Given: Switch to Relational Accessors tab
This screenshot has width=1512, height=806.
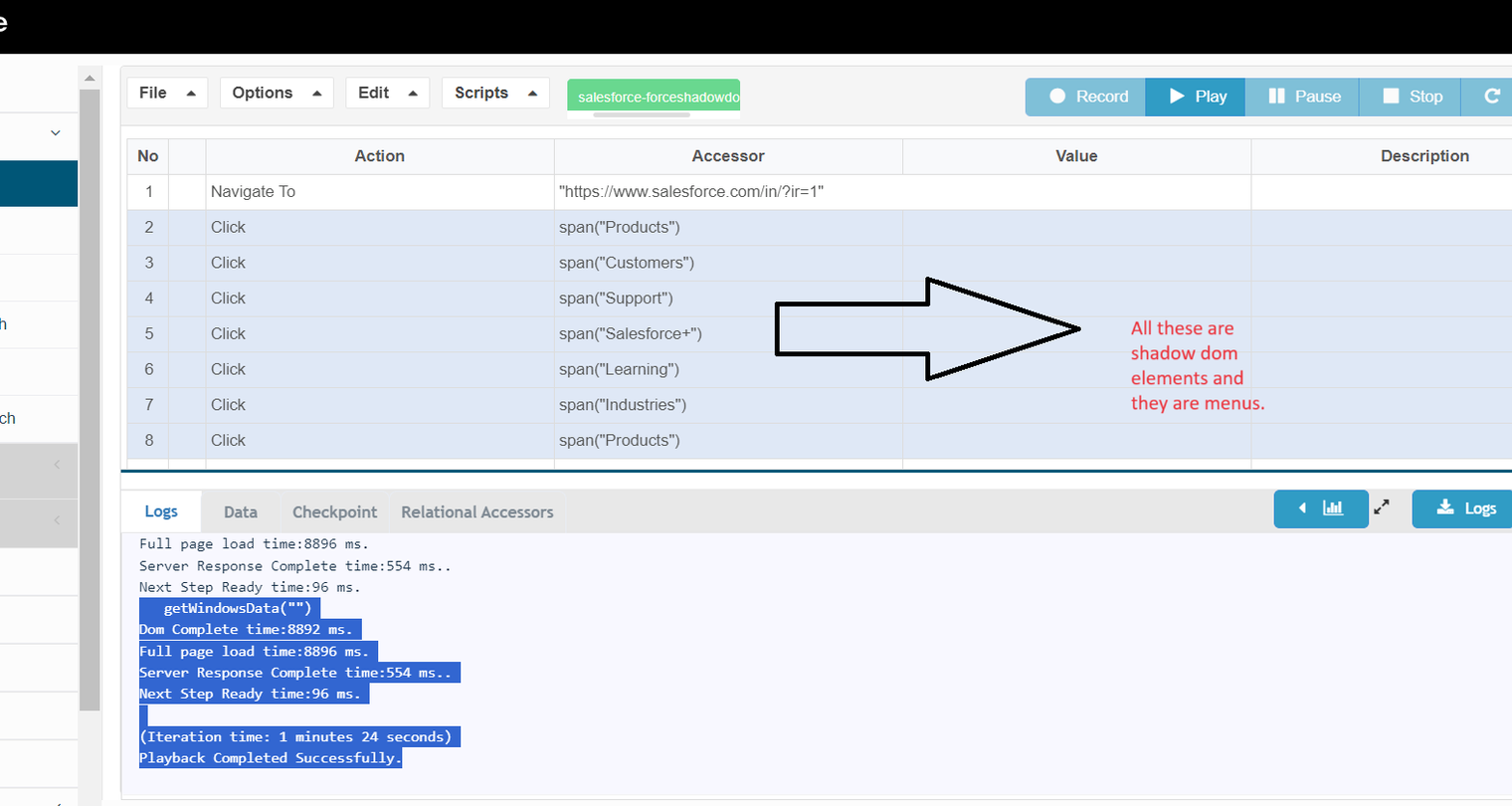Looking at the screenshot, I should [x=476, y=512].
